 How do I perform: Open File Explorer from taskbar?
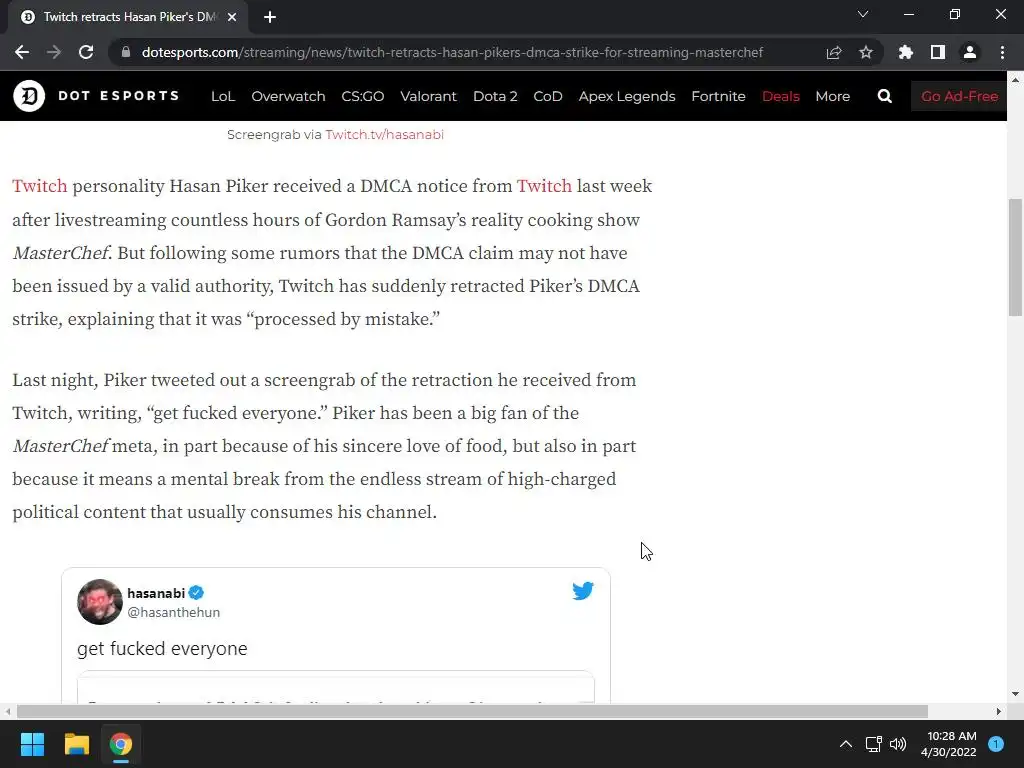point(76,744)
